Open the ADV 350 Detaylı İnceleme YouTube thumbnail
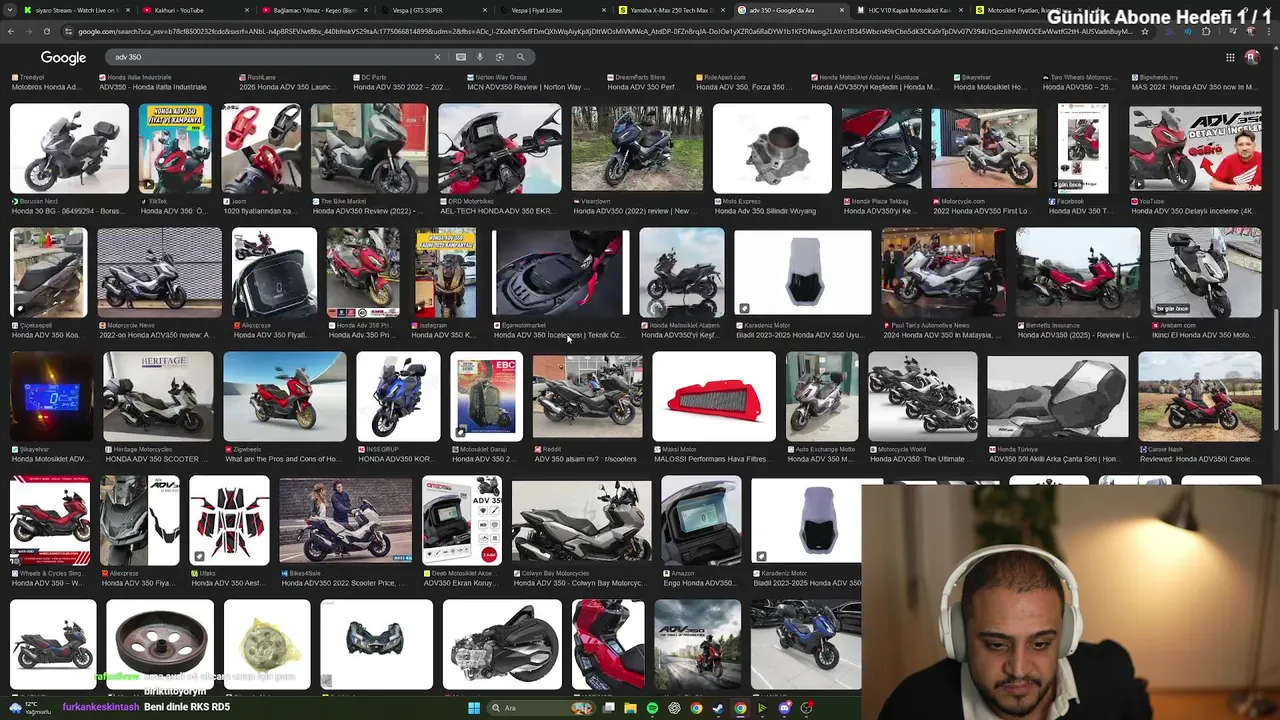 pyautogui.click(x=1195, y=148)
